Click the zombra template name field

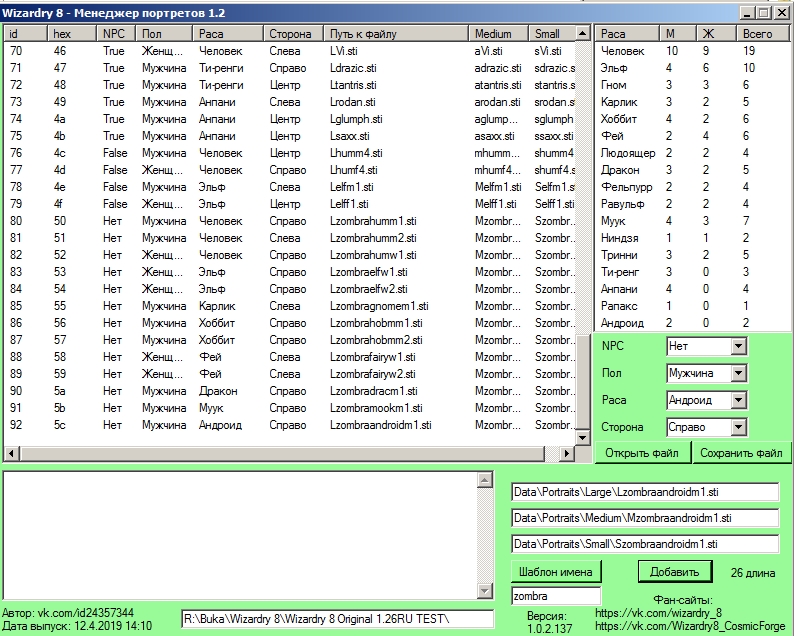pos(558,596)
